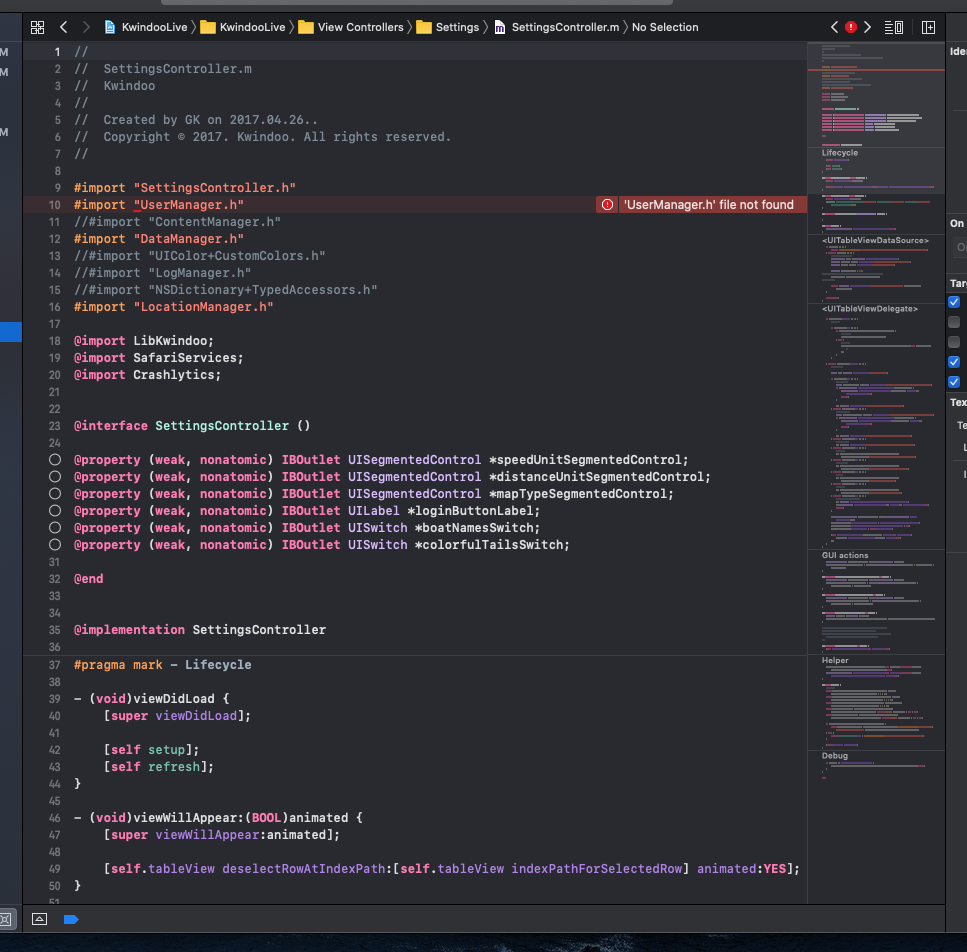Click commented //#import "ContentManager.h" line
Image resolution: width=967 pixels, height=952 pixels.
[177, 222]
